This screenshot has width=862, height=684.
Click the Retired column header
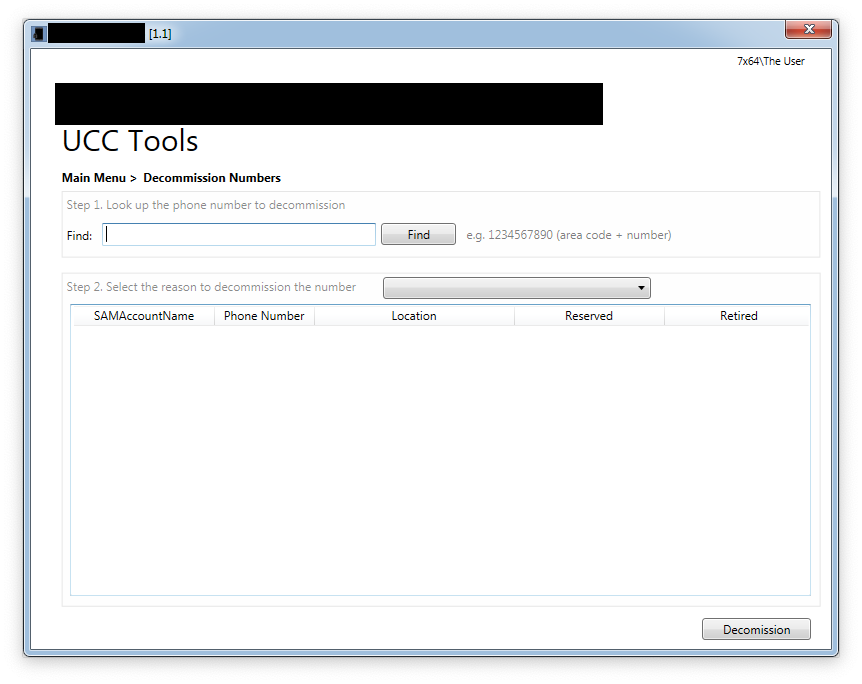738,316
